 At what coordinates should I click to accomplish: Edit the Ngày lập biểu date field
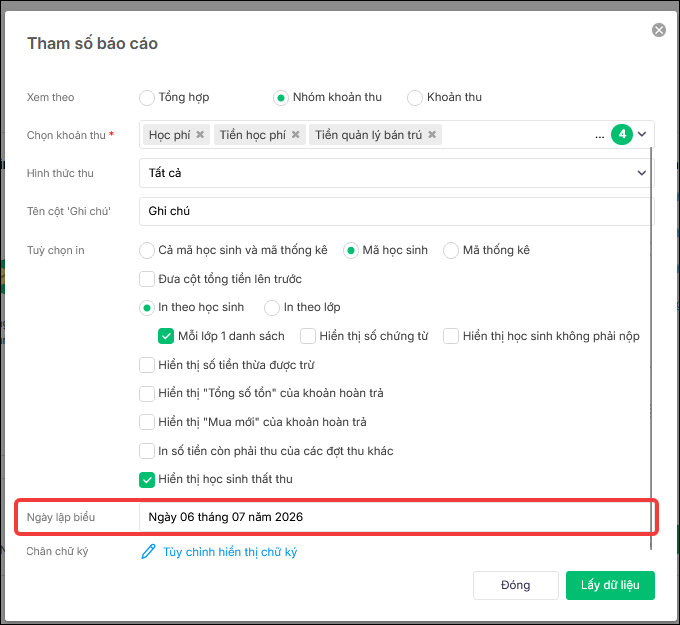(395, 517)
